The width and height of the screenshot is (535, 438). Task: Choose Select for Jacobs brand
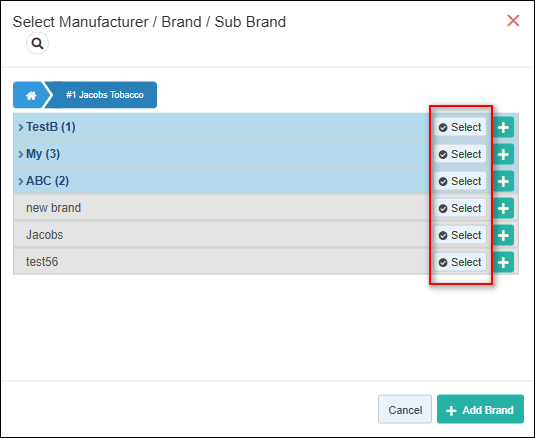coord(460,235)
